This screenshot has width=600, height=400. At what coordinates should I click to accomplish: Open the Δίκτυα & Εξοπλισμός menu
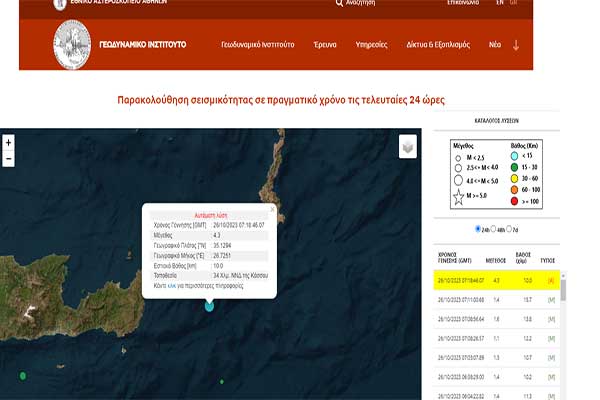click(445, 45)
